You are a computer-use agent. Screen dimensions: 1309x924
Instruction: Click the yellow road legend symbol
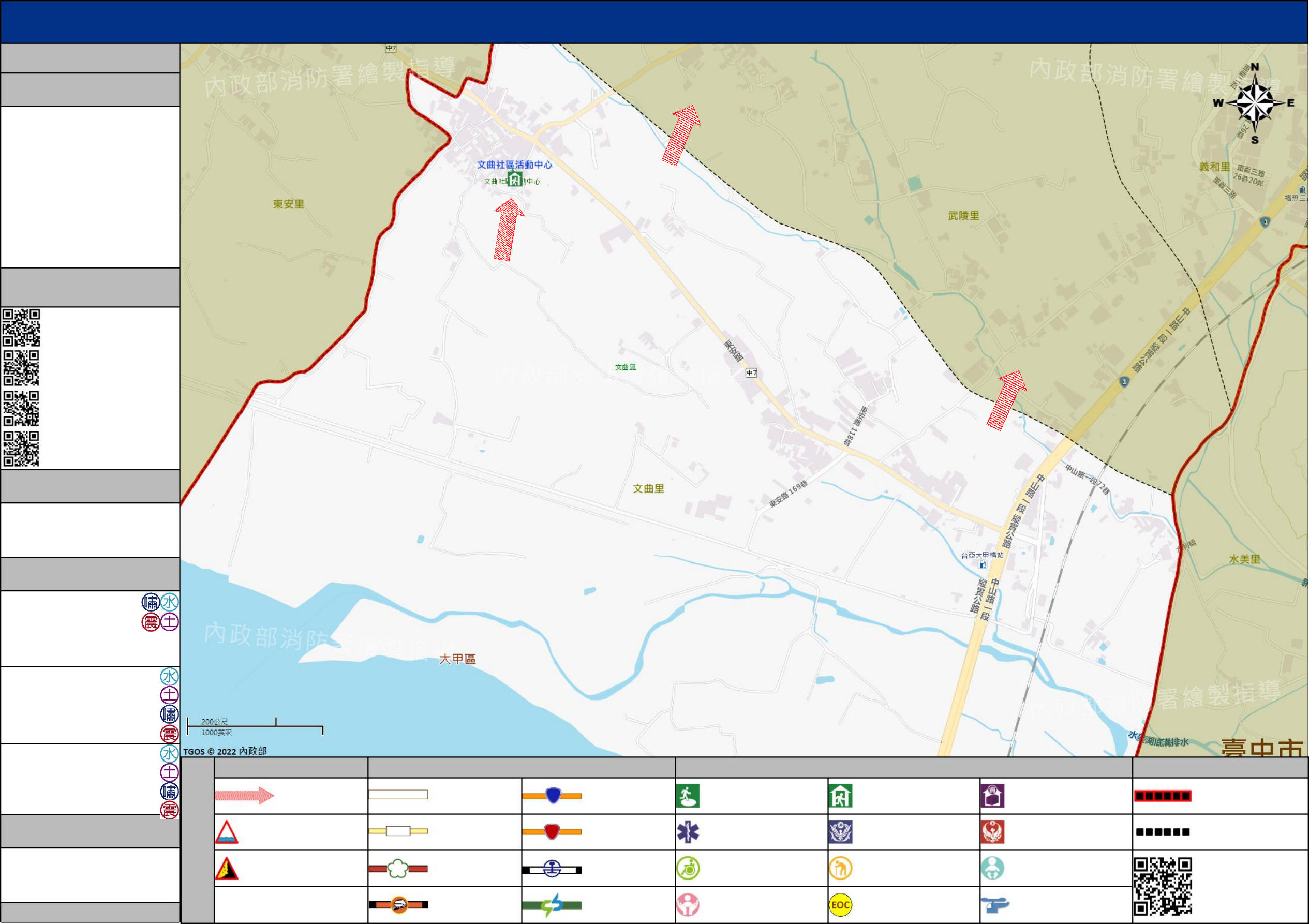tap(398, 831)
